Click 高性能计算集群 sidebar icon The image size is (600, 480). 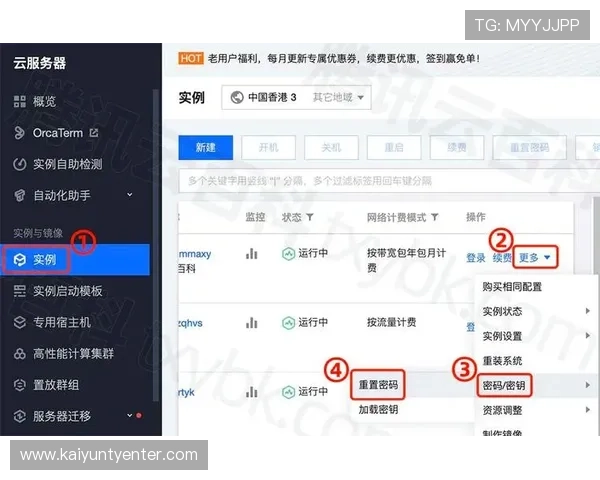pos(20,353)
